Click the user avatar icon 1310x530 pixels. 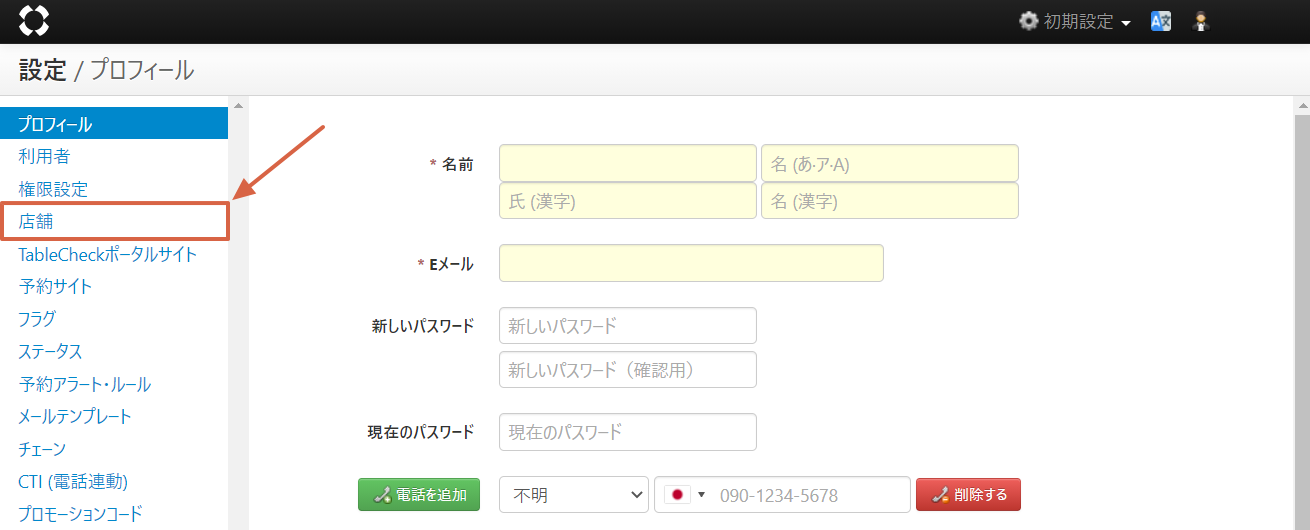tap(1202, 21)
